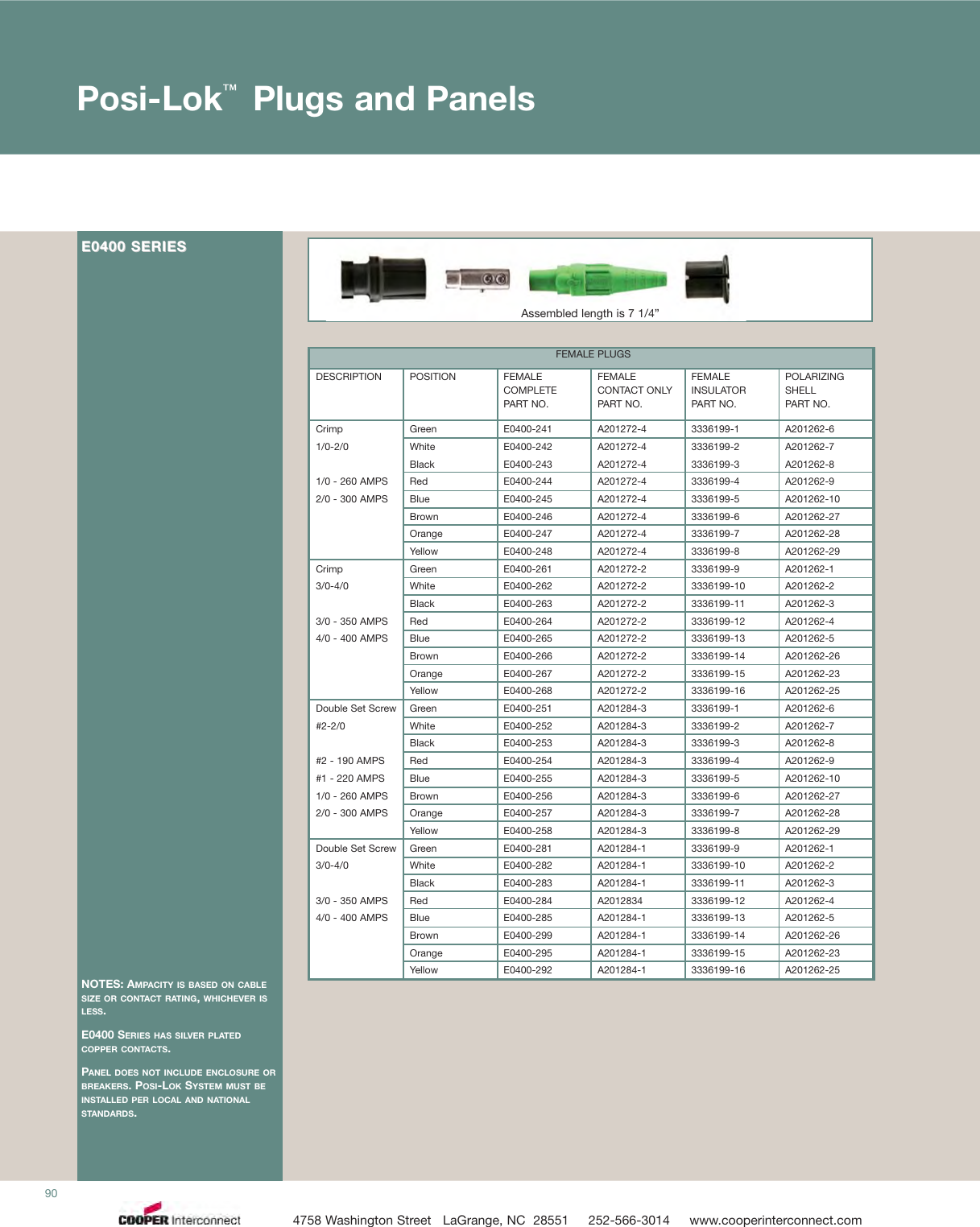Click the panel enclosure note paragraph
This screenshot has width=980, height=1227.
tap(178, 1093)
